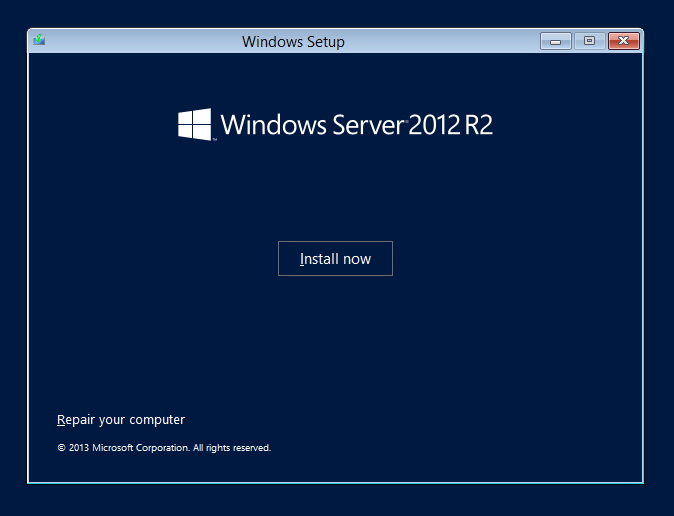The height and width of the screenshot is (516, 674).
Task: Minimize the Windows Setup window
Action: [555, 41]
